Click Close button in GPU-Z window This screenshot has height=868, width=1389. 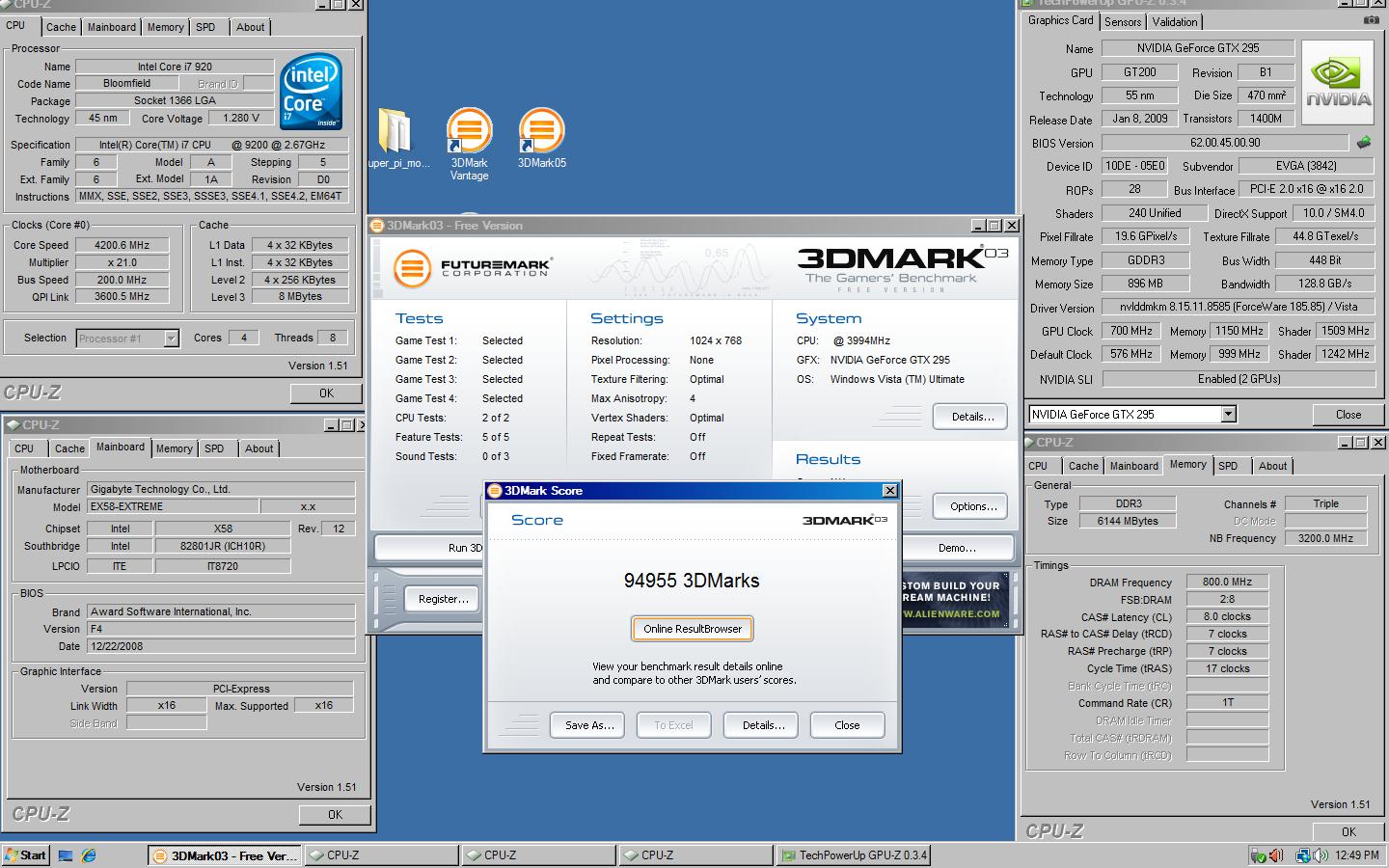[x=1348, y=415]
